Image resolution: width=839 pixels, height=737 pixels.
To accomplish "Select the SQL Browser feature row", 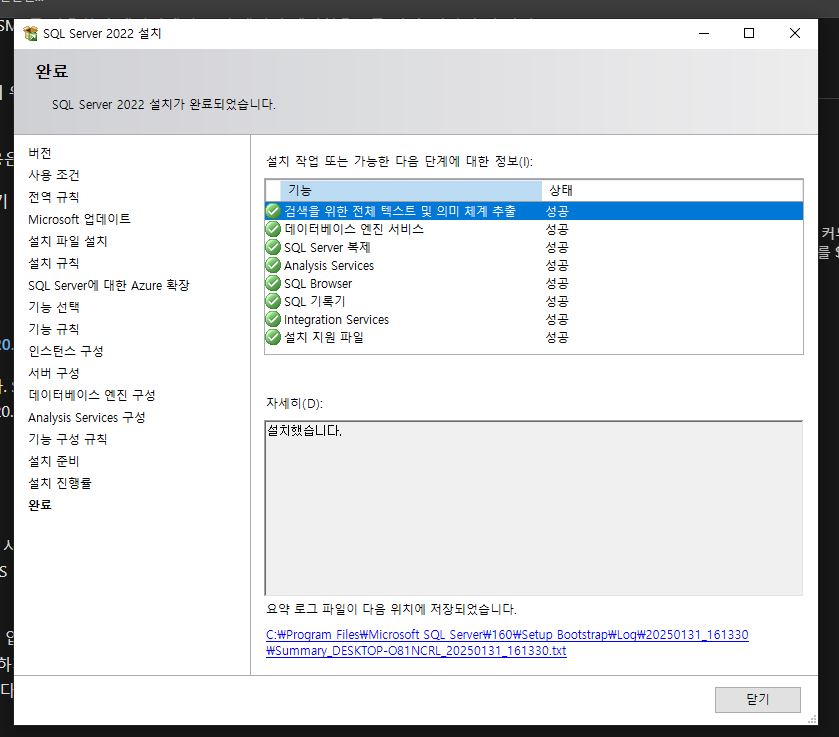I will click(x=534, y=283).
